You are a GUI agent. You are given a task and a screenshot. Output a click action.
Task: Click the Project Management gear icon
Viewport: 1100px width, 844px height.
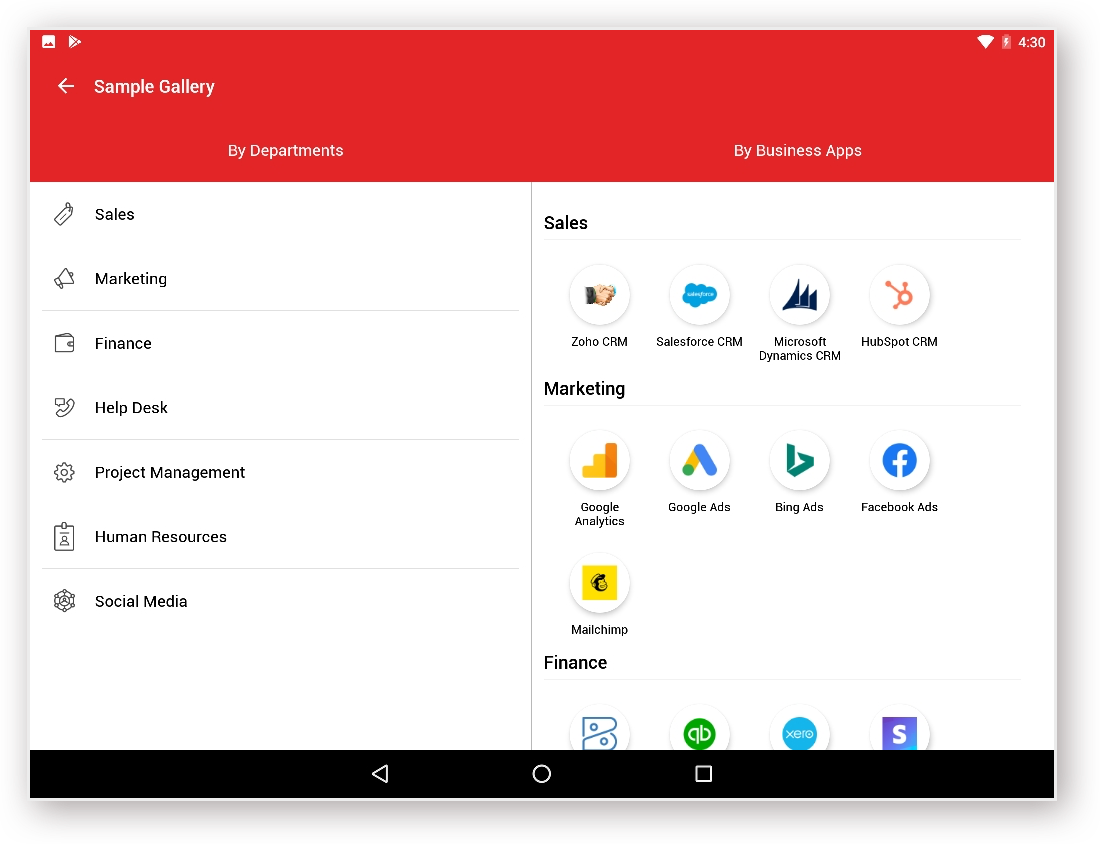point(64,472)
